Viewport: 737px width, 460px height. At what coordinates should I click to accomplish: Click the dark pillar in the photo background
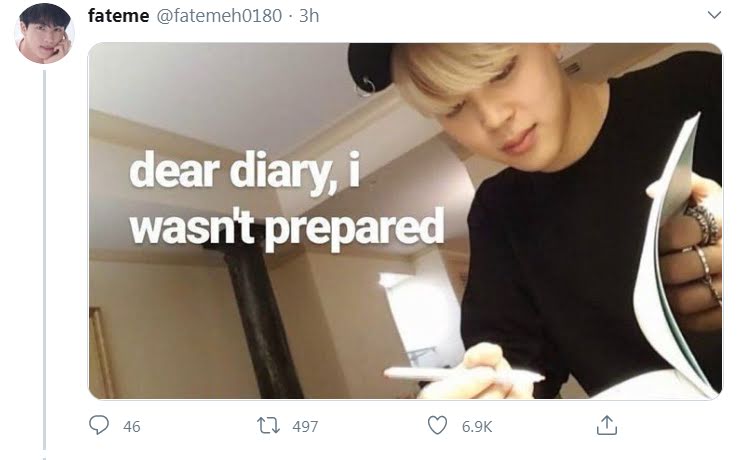pos(259,320)
